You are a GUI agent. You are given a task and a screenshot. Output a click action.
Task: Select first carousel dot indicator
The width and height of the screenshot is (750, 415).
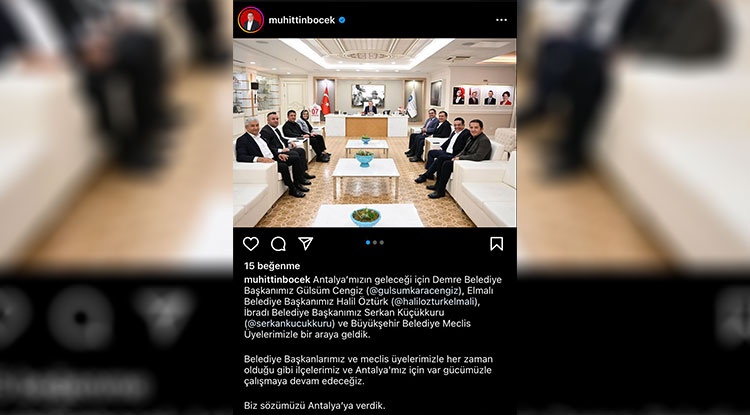(368, 242)
